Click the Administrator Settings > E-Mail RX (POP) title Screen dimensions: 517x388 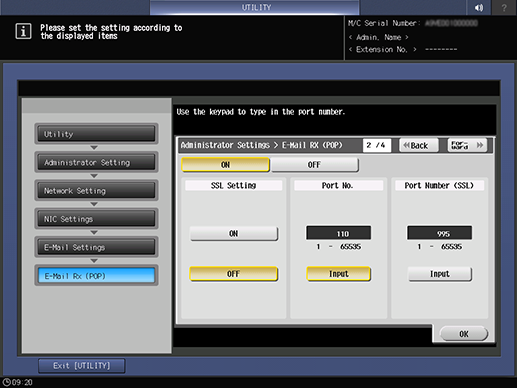click(x=262, y=145)
